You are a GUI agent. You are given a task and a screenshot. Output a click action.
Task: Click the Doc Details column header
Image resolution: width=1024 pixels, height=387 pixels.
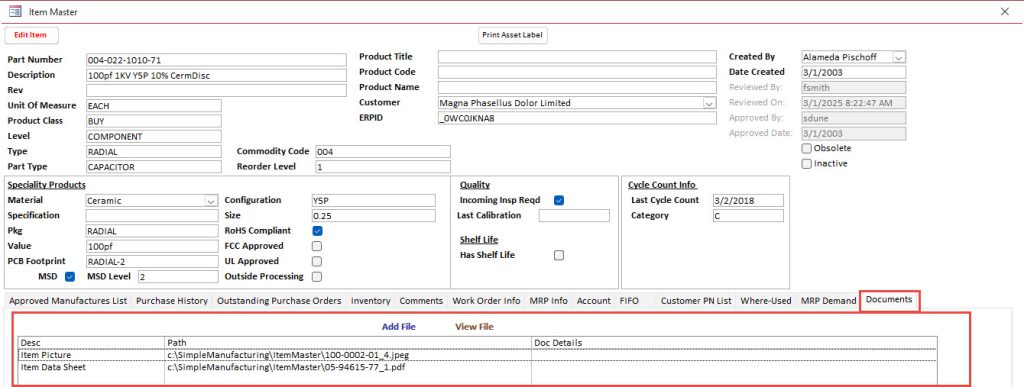click(734, 343)
